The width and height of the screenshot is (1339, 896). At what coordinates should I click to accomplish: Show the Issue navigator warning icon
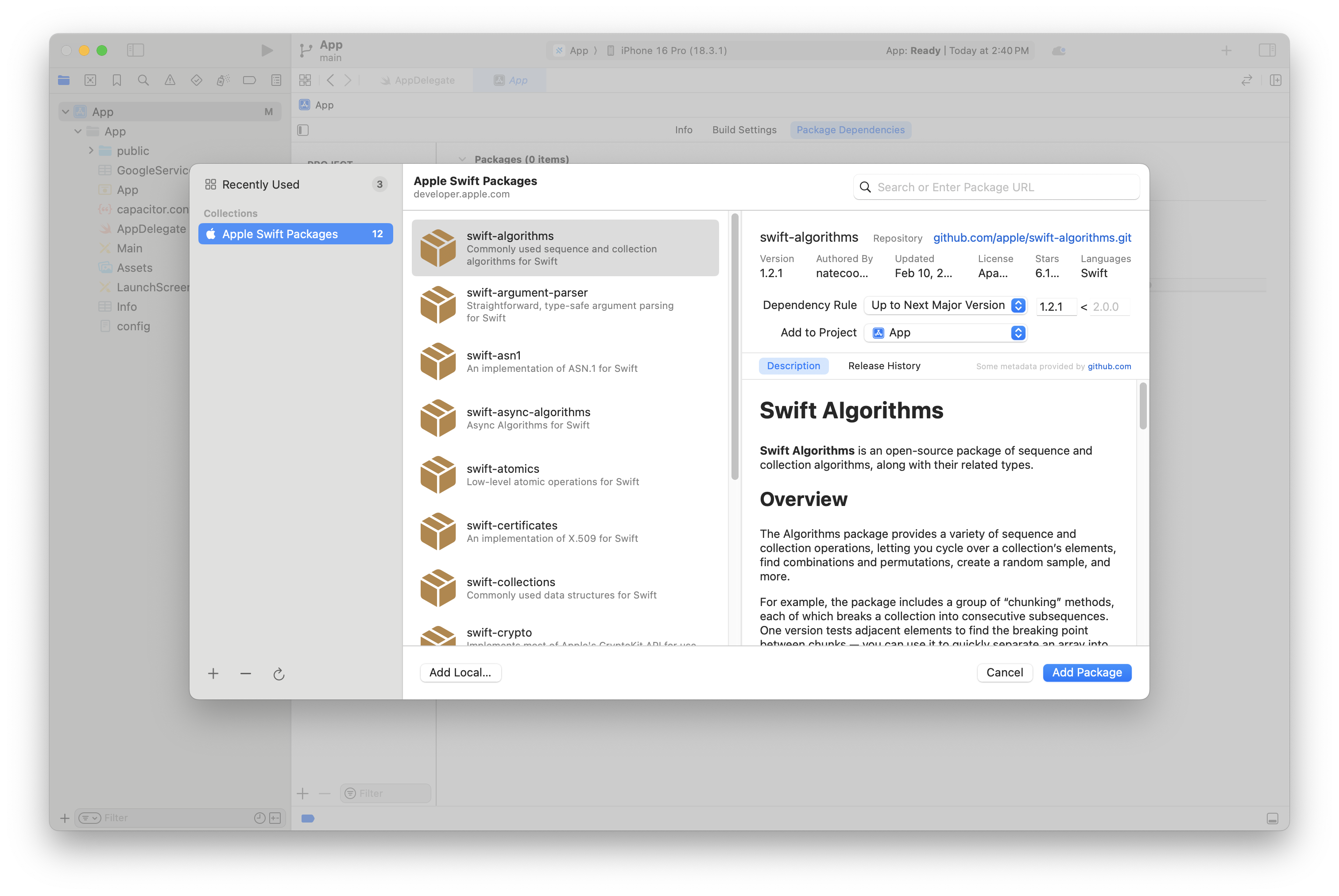(170, 80)
